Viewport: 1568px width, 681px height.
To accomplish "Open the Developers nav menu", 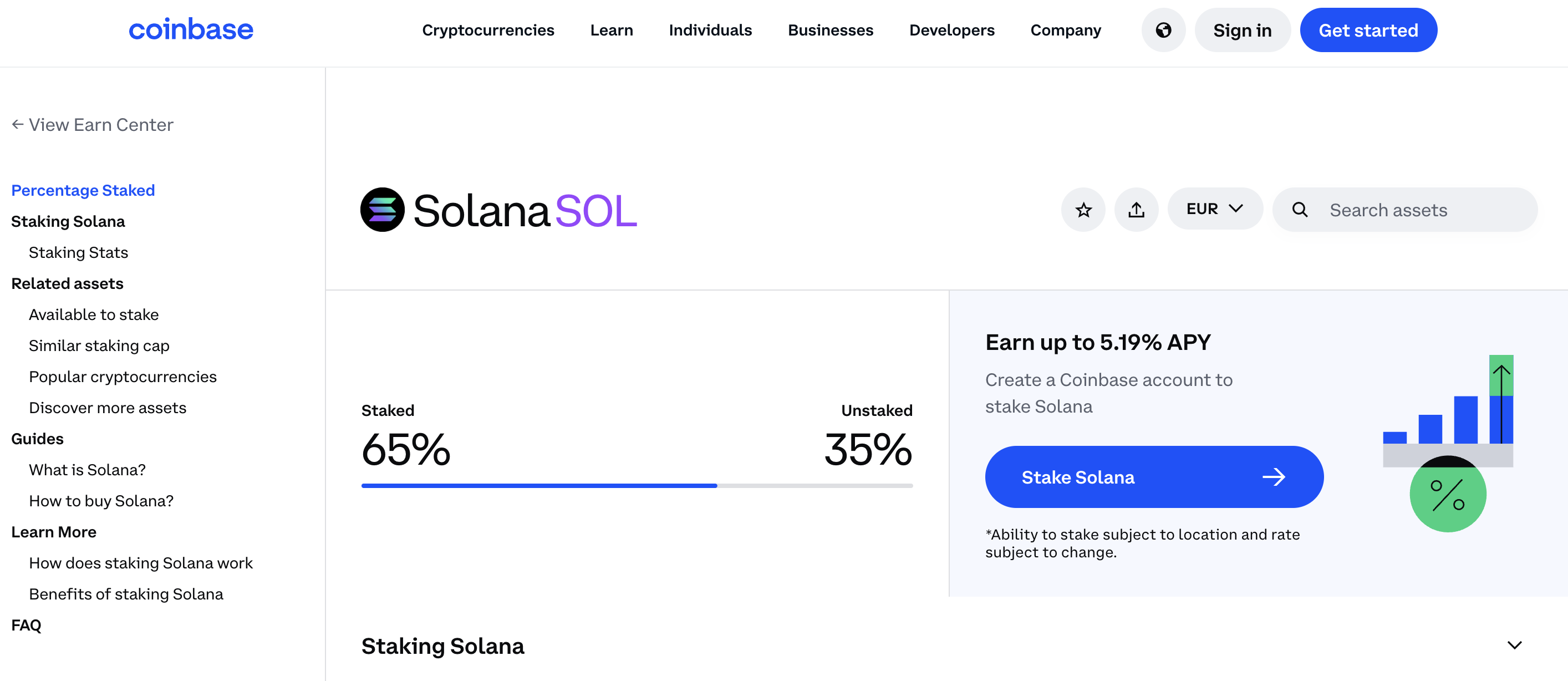I will pos(951,30).
